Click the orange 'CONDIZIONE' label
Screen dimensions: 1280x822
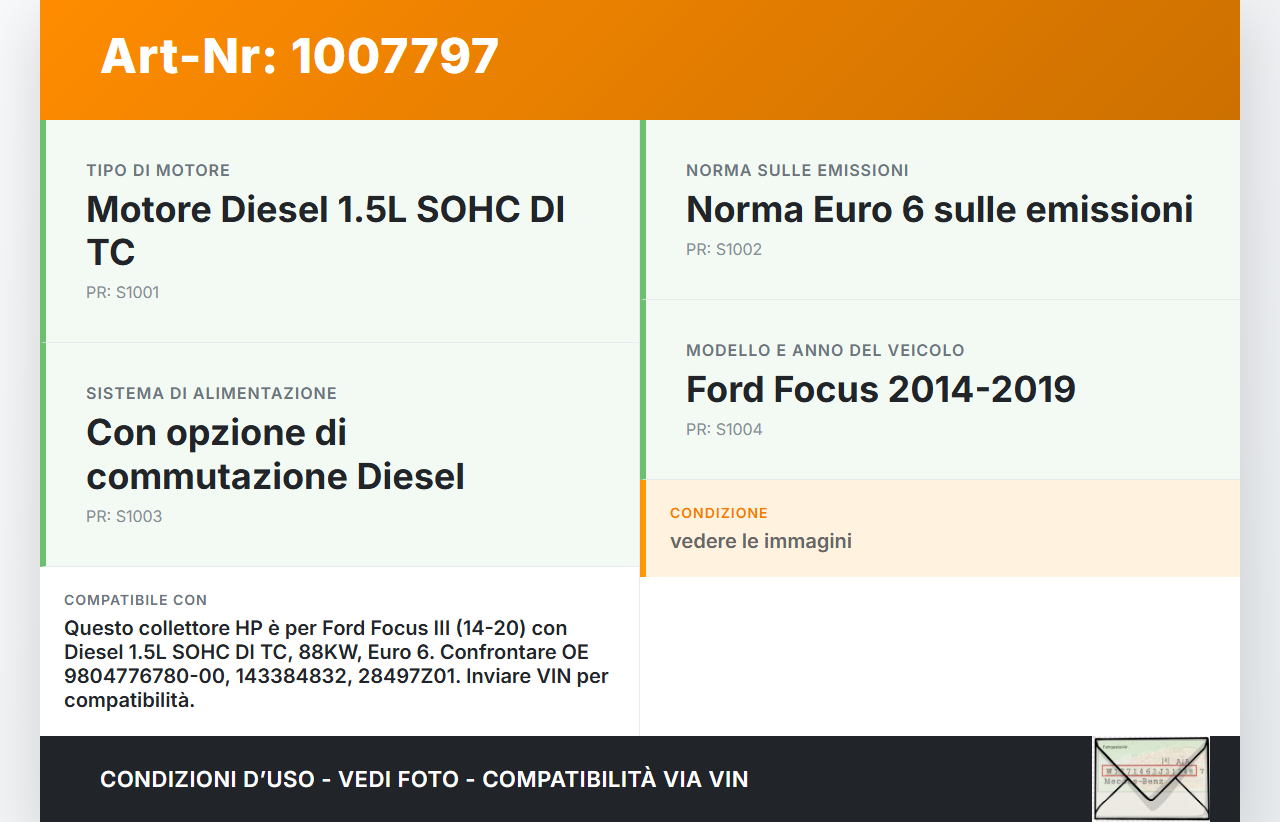[x=719, y=513]
